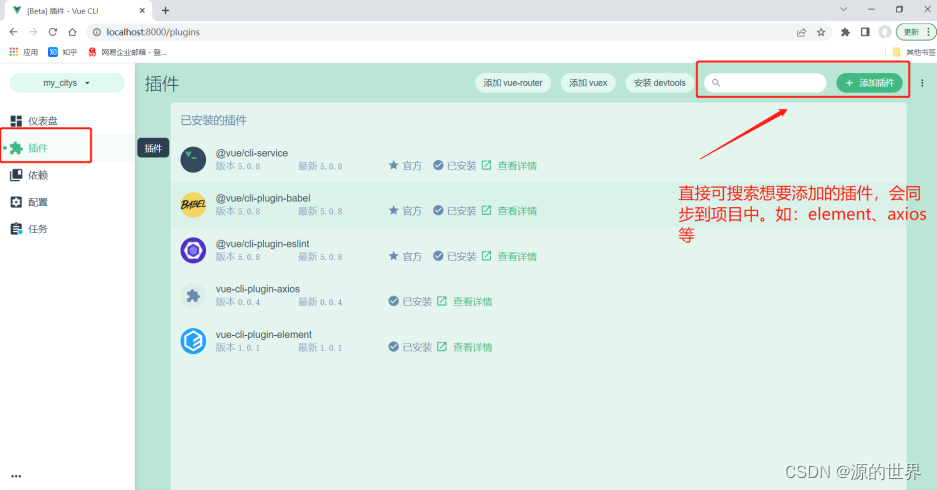Click the 官方 star icon on cli-plugin-eslint row

(393, 256)
